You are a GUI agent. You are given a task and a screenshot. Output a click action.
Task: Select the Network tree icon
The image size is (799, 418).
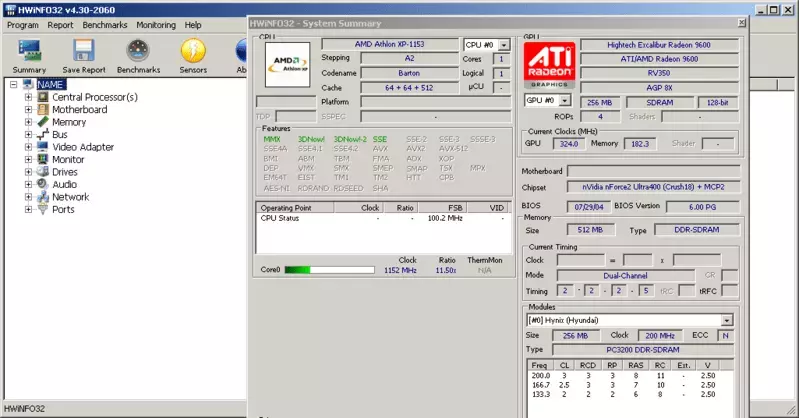pos(43,197)
